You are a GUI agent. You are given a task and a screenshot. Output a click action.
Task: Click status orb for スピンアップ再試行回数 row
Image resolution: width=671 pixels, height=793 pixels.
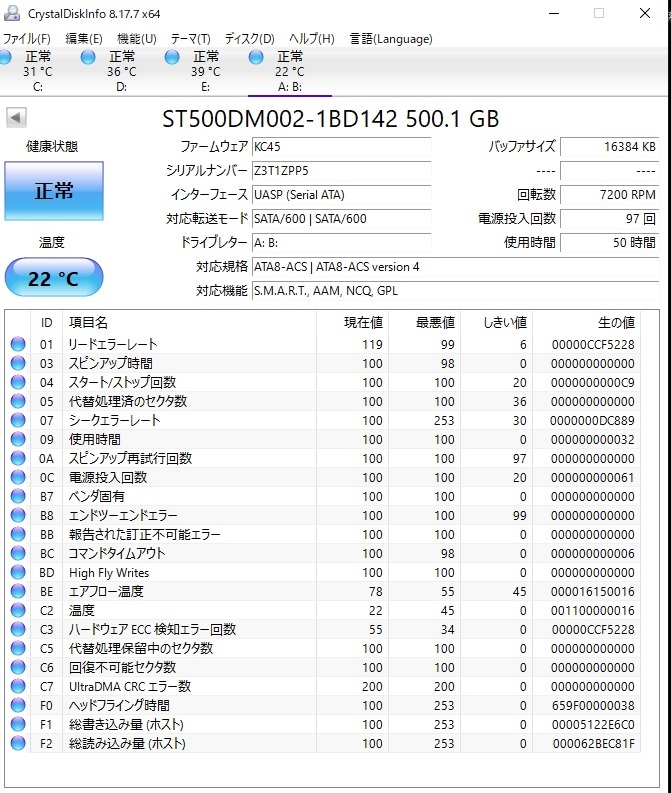pos(18,458)
